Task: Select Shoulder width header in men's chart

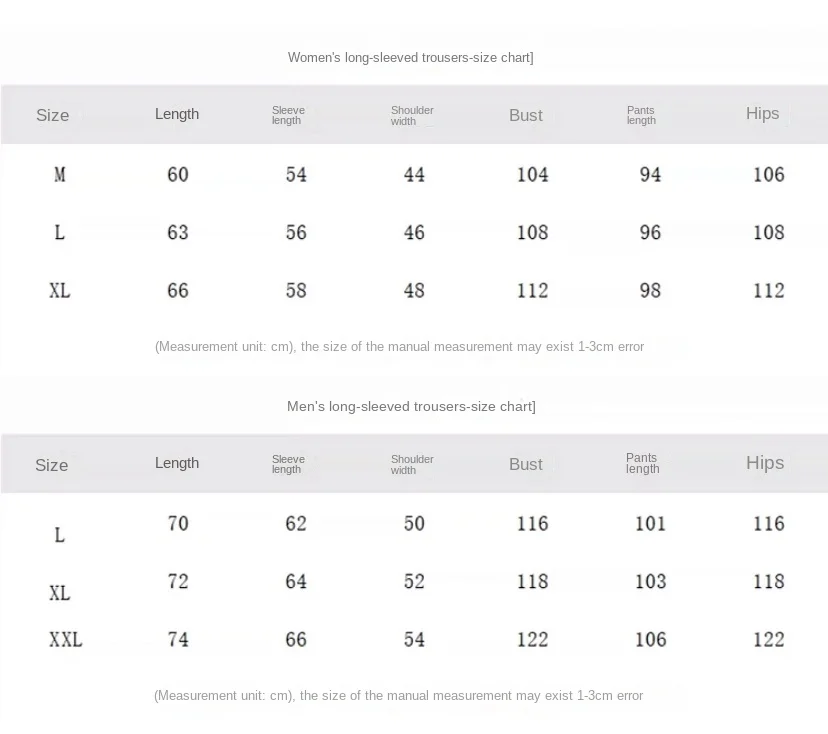Action: click(412, 464)
